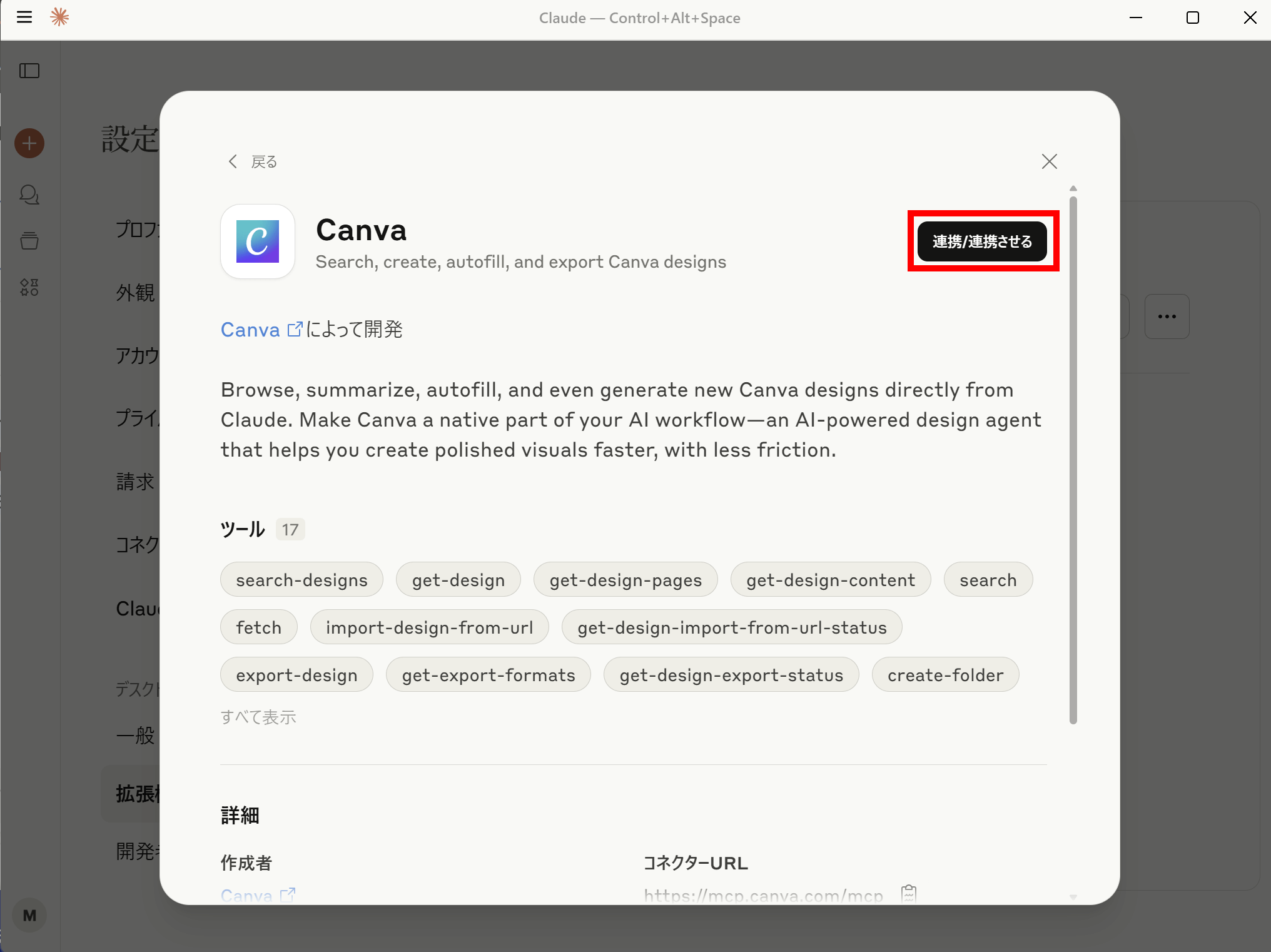
Task: Open 外観 settings menu item
Action: point(135,292)
